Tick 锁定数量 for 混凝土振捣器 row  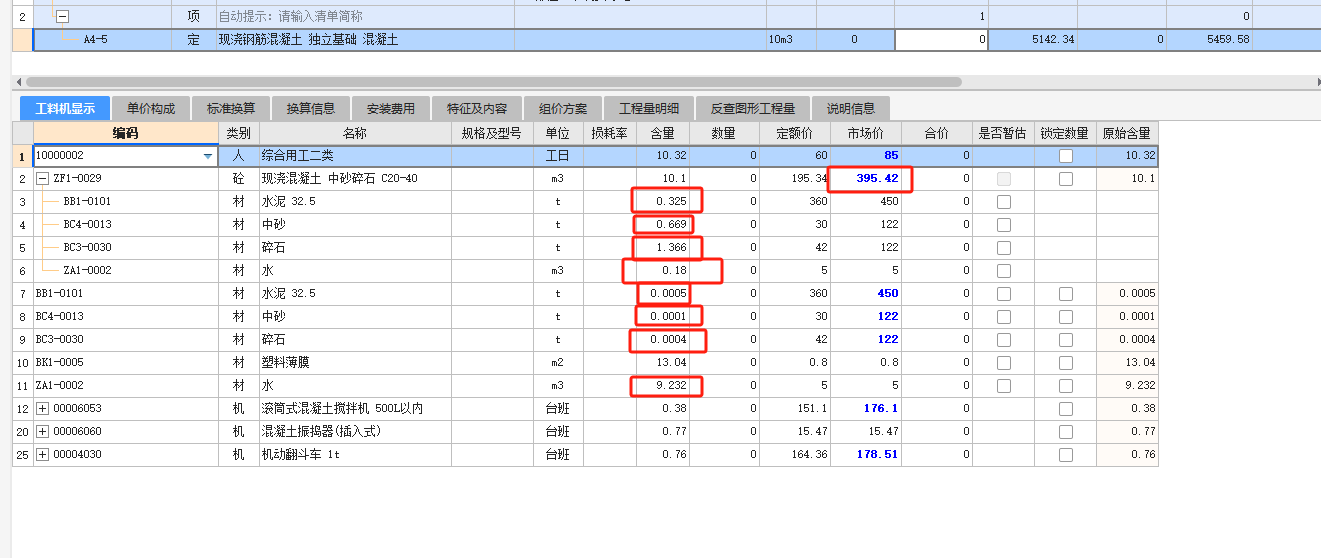(1066, 432)
